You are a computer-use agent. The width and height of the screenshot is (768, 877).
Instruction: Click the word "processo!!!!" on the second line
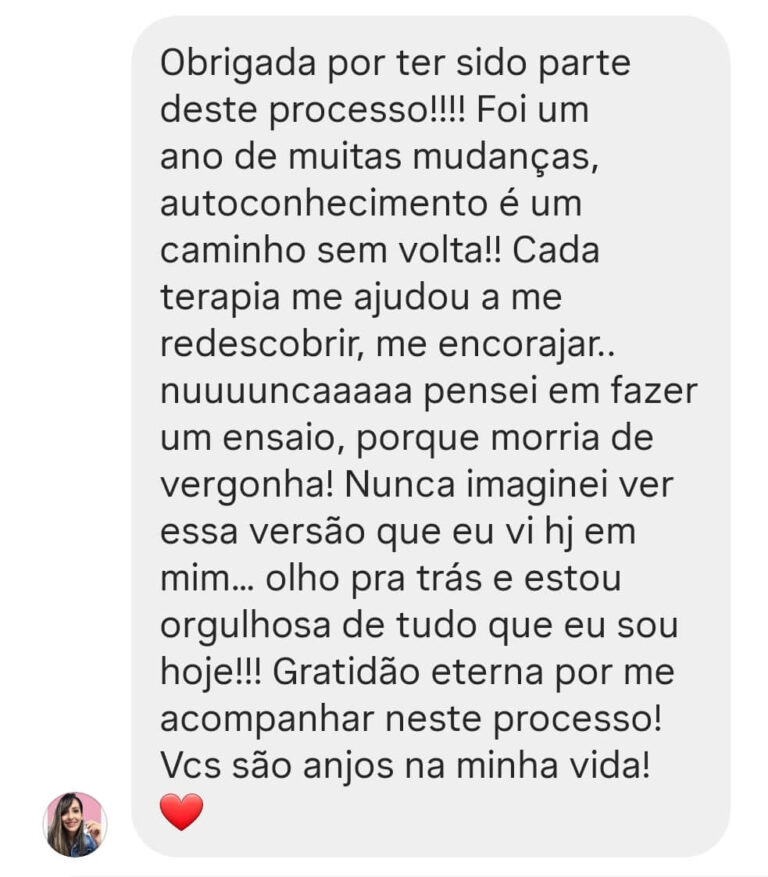click(367, 111)
